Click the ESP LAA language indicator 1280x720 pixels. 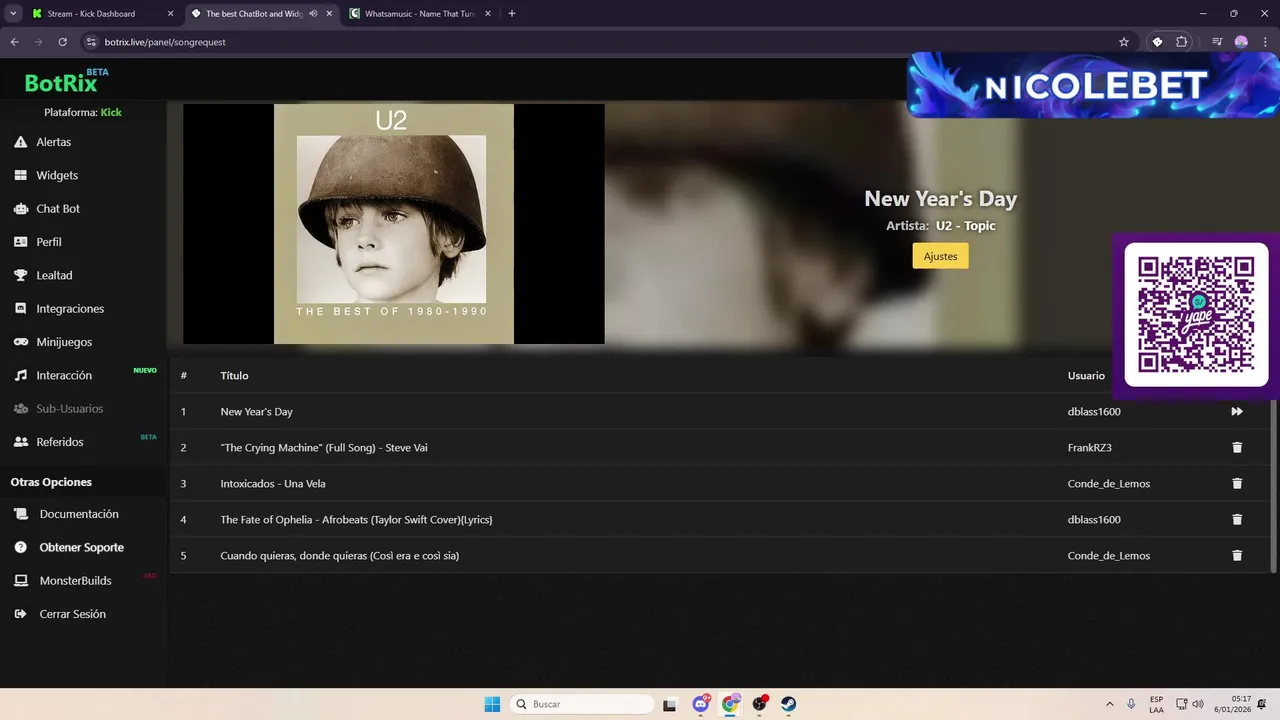point(1156,704)
